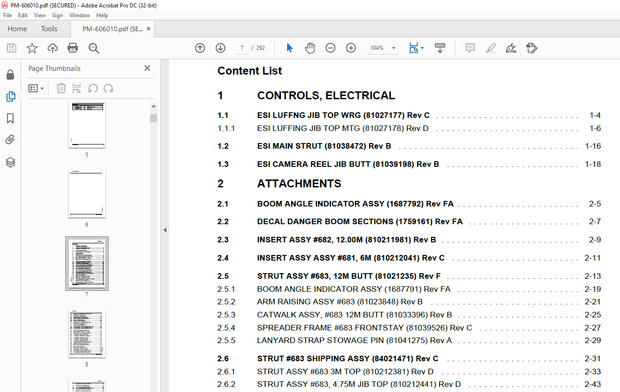Click the Save file icon

click(x=11, y=48)
